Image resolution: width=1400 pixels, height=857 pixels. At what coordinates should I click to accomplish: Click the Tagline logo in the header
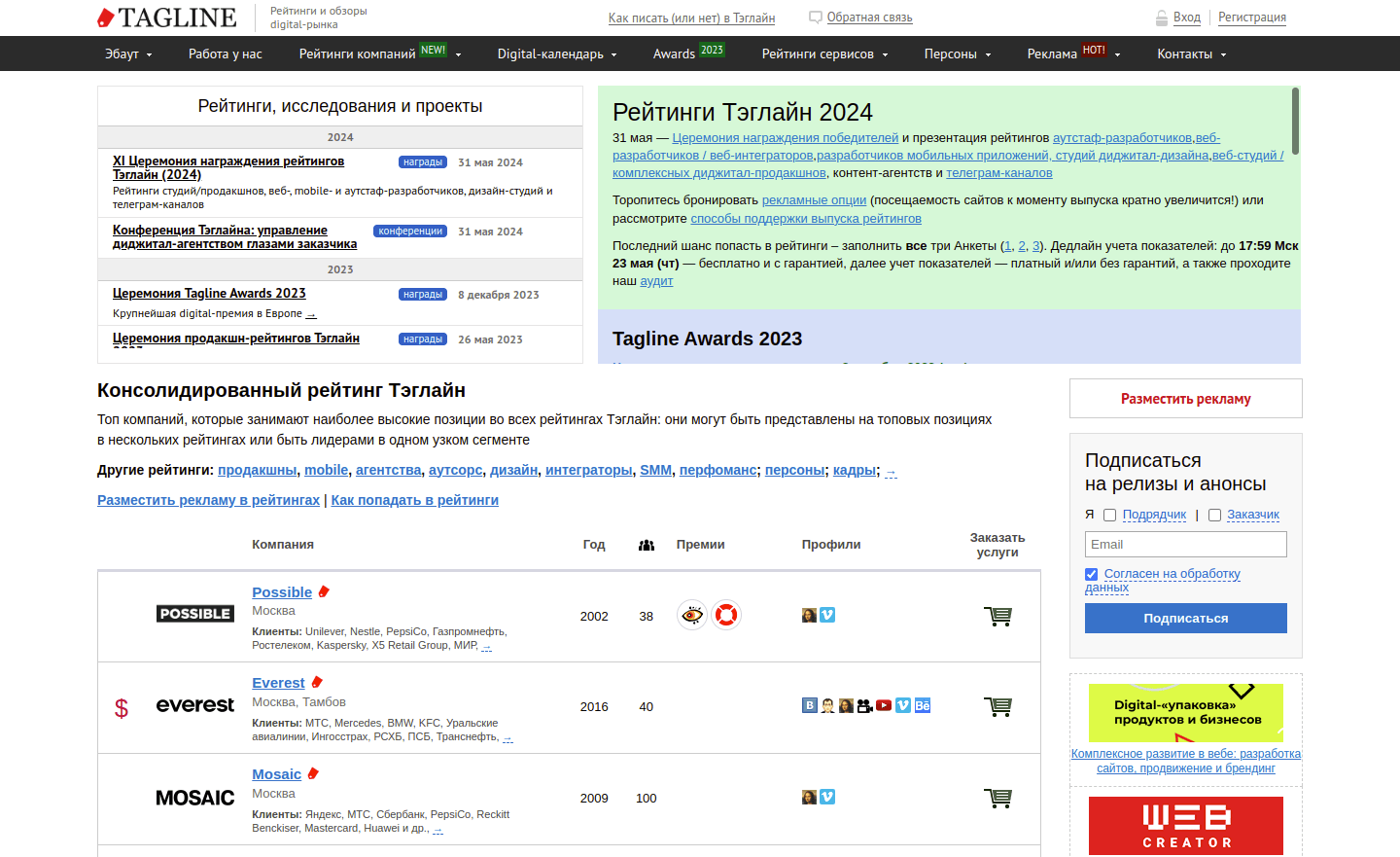167,18
